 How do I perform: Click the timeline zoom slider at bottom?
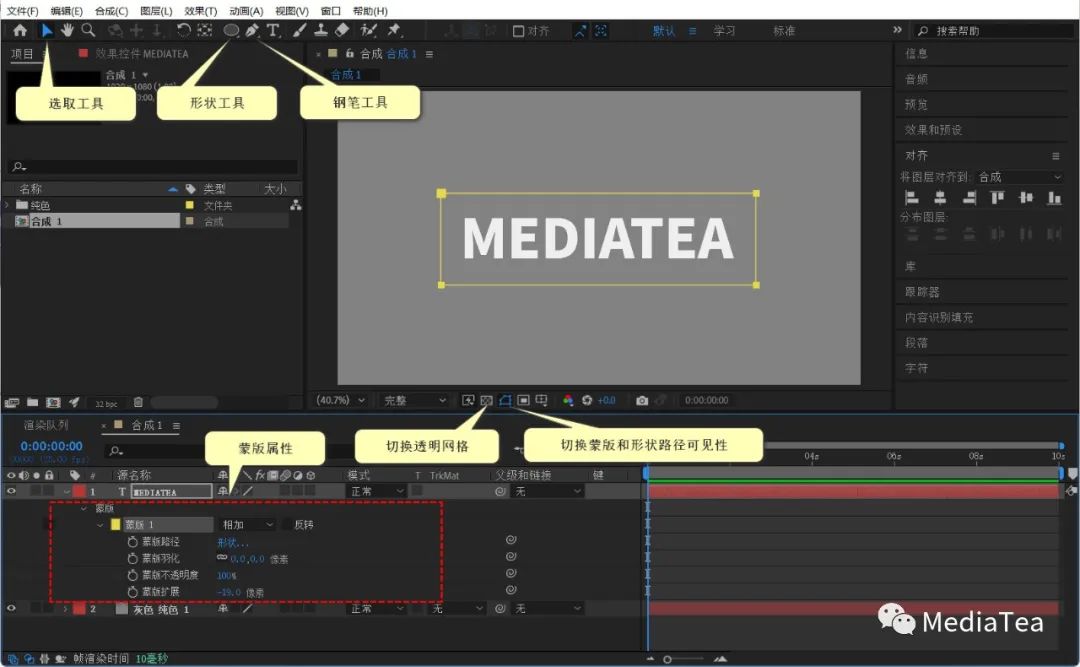coord(685,659)
